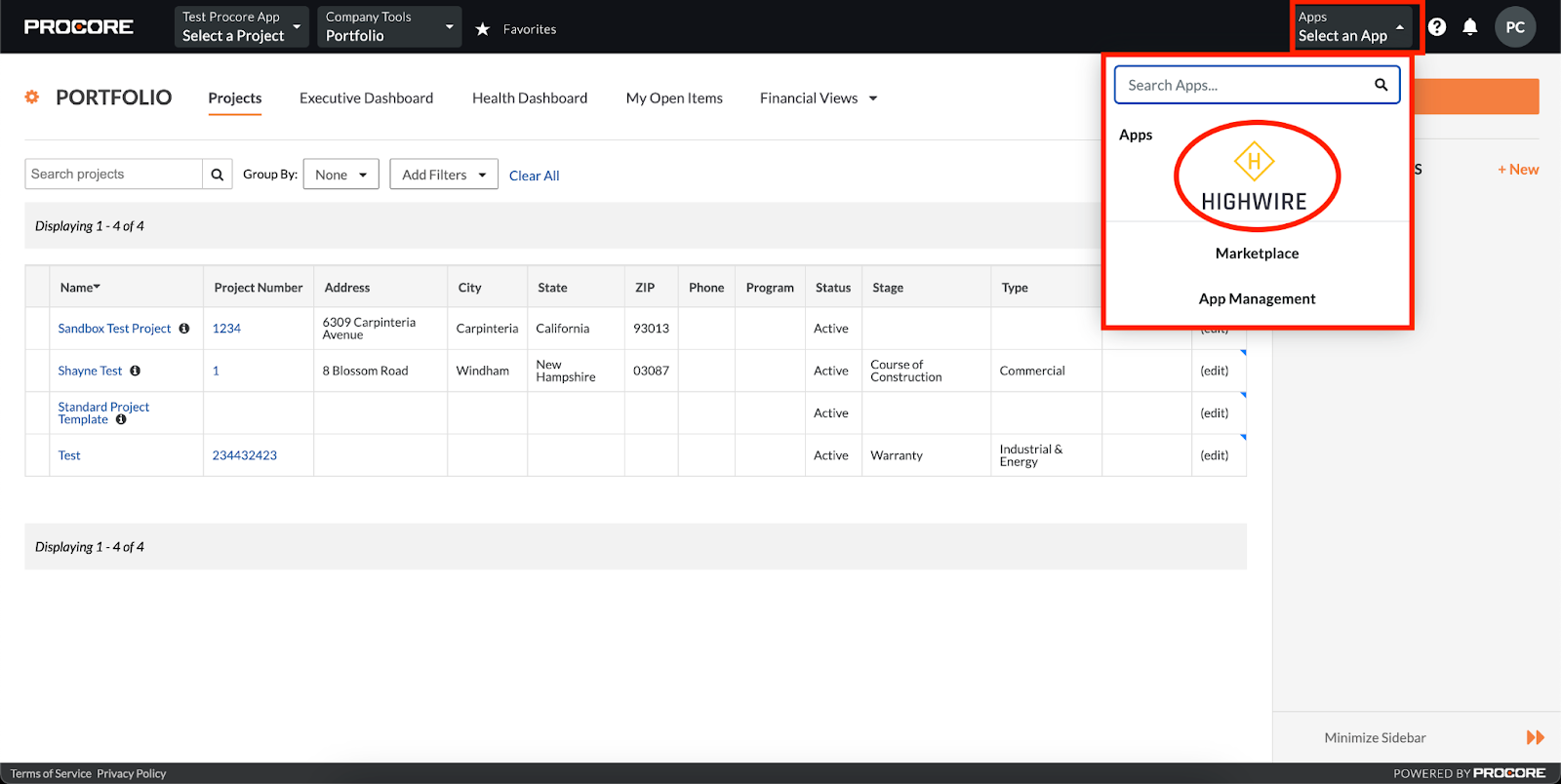Click the Minimize Sidebar double arrow icon
The height and width of the screenshot is (784, 1561).
tap(1536, 738)
